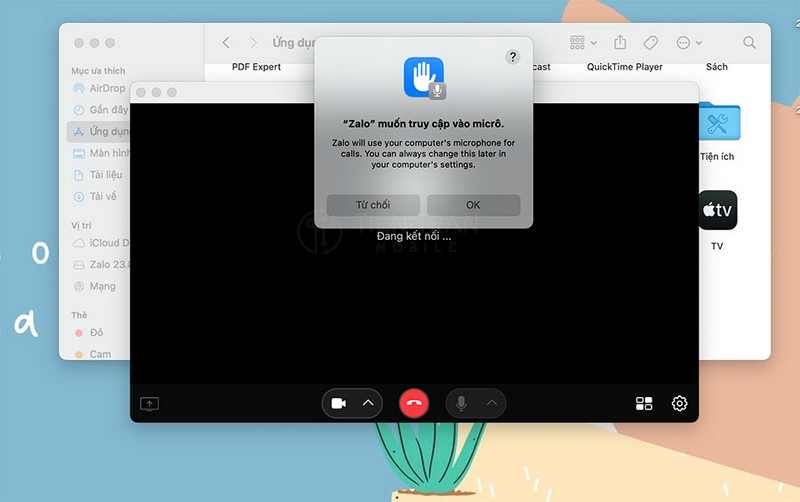Click the Finder share icon

[x=620, y=43]
